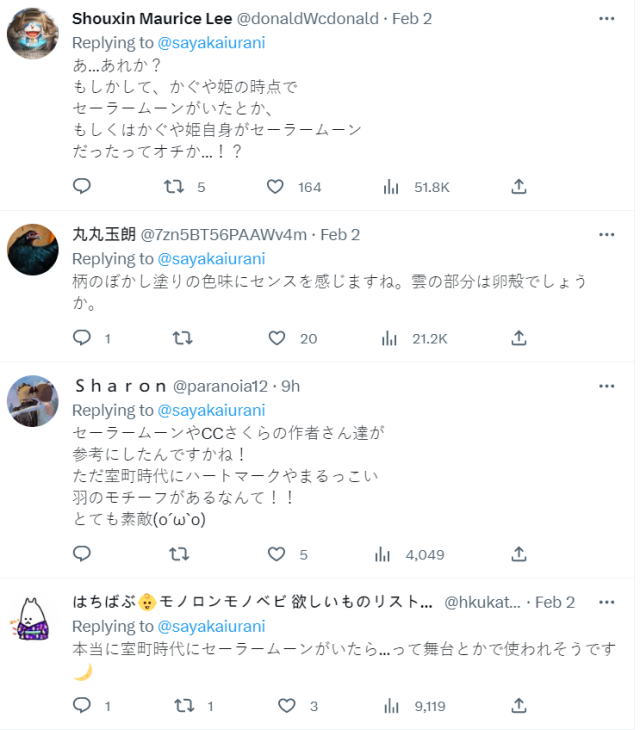Open more options on 丸丸玉朗's tweet
The height and width of the screenshot is (730, 640).
coord(607,235)
